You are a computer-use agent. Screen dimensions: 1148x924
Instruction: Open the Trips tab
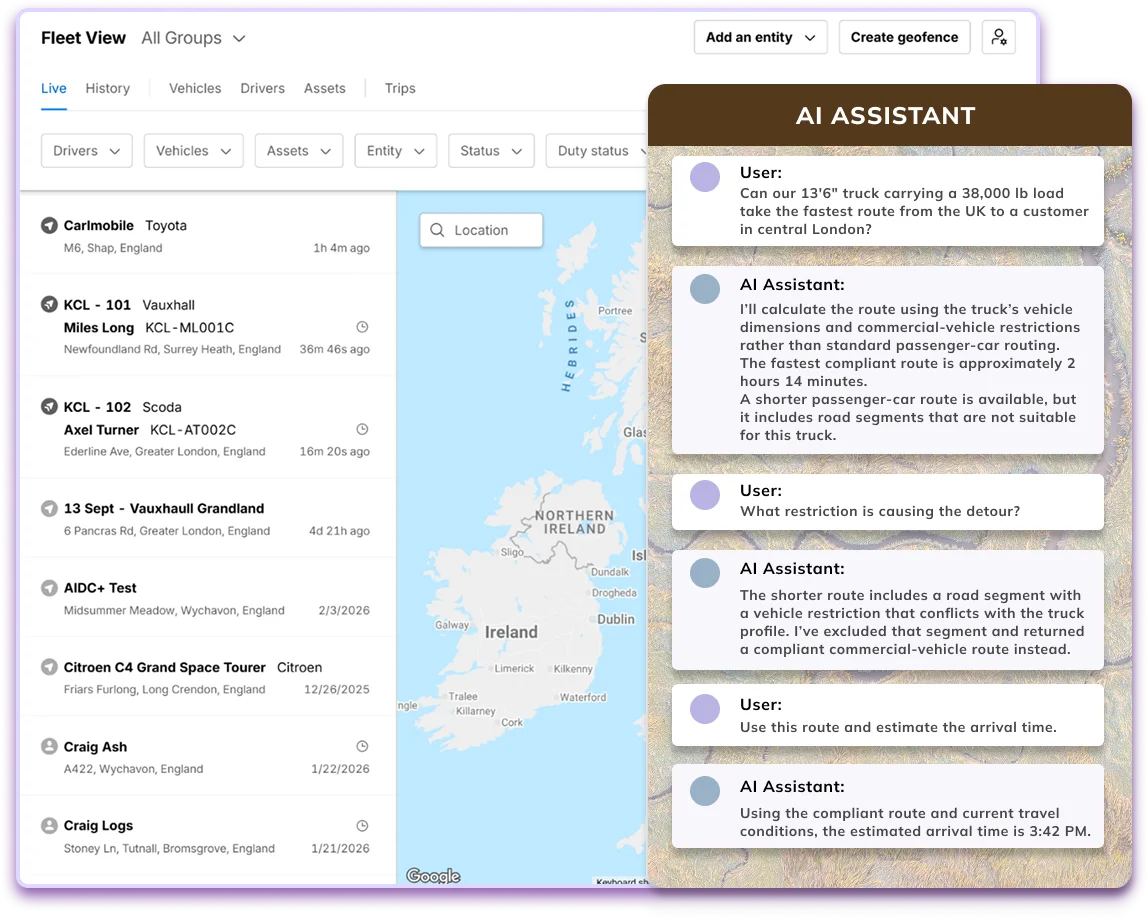point(400,89)
